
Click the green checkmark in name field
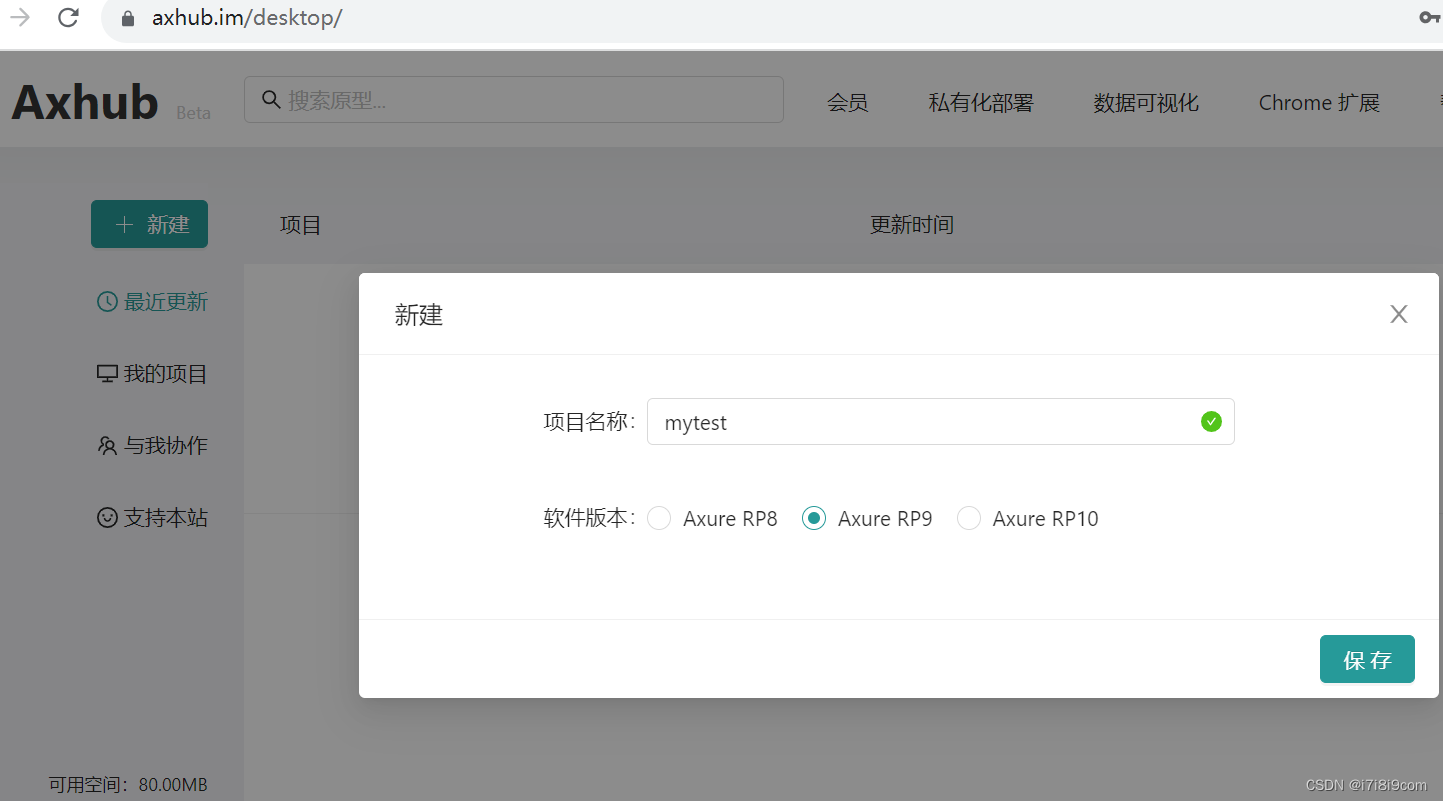point(1211,422)
